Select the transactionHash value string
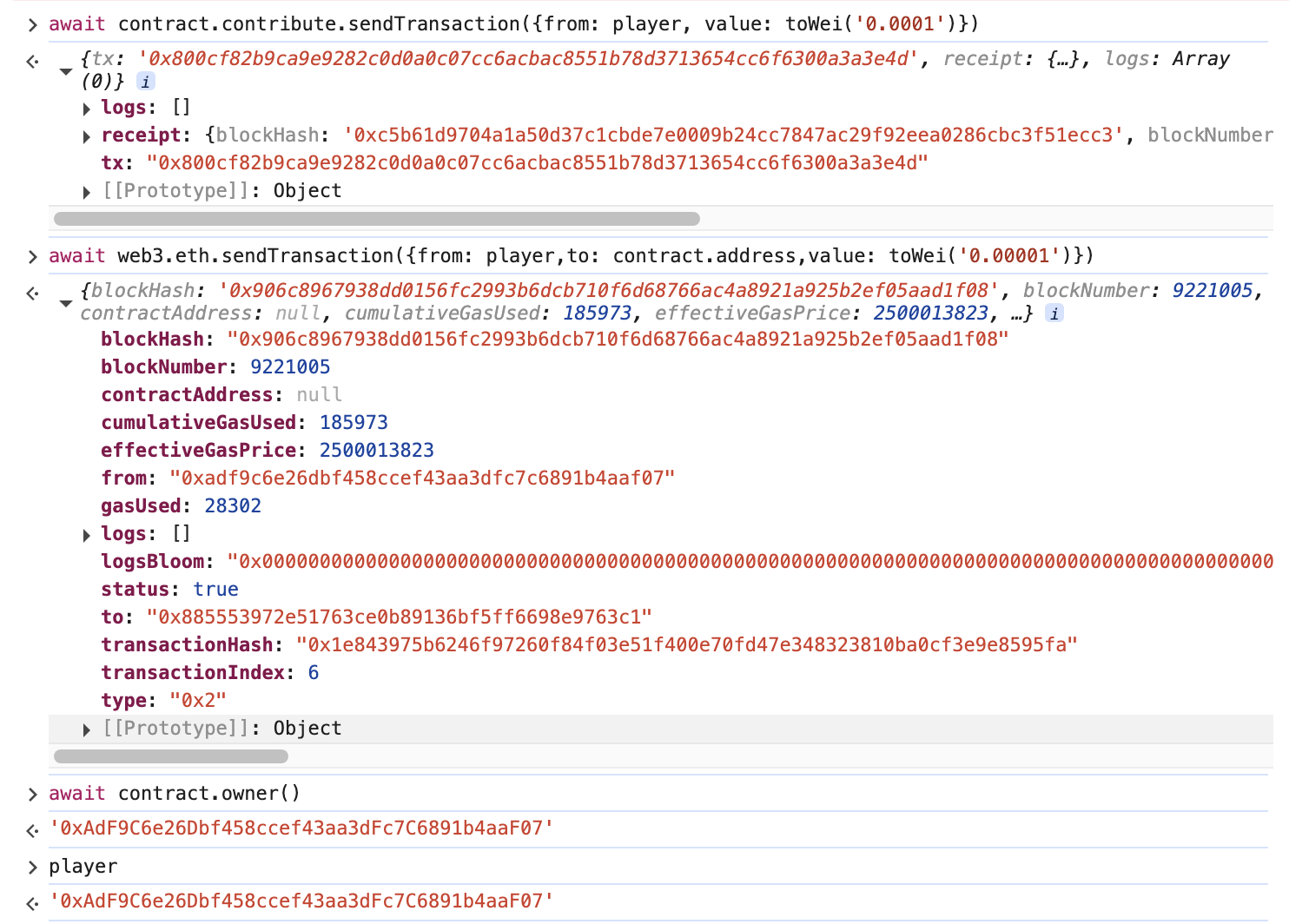 pos(686,644)
